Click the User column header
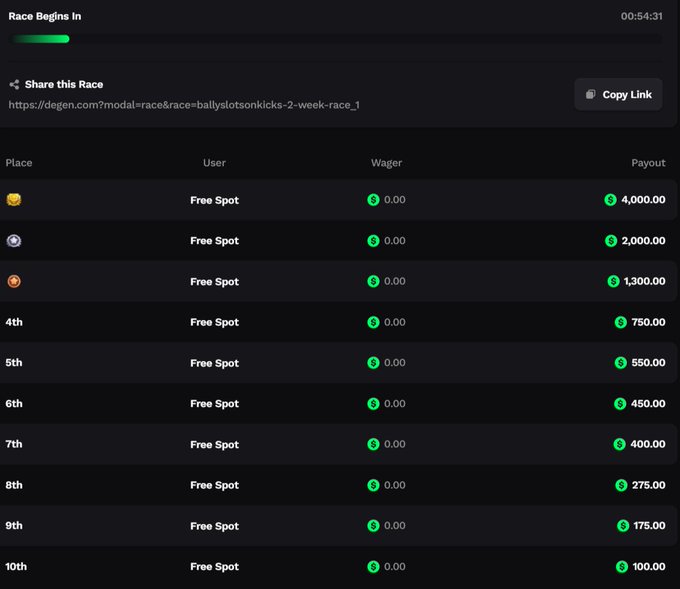 pos(214,163)
